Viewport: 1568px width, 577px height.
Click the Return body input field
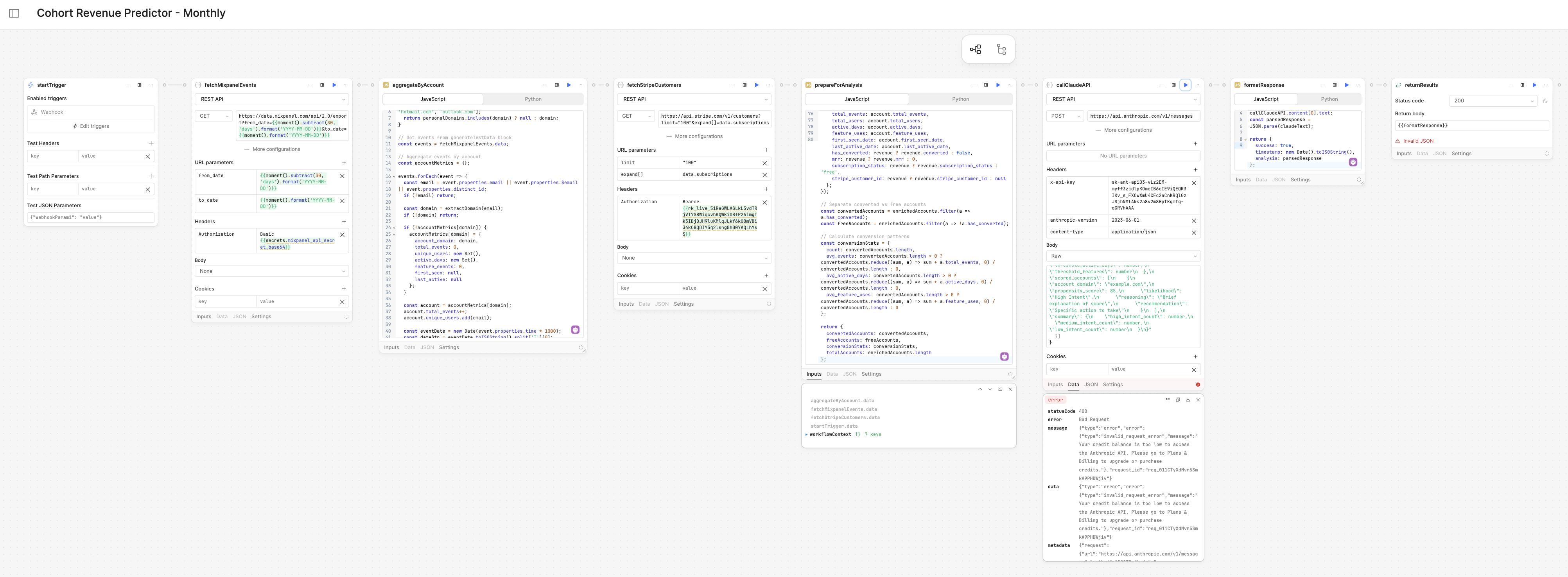pyautogui.click(x=1471, y=125)
